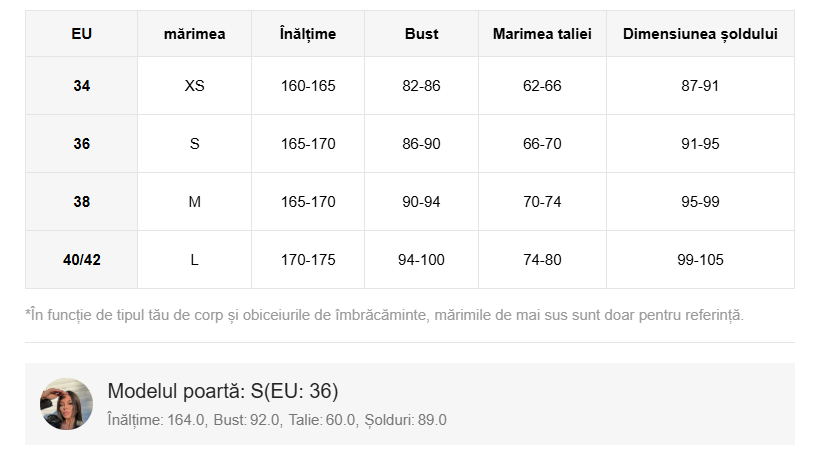This screenshot has width=827, height=463.
Task: Select the mărimea column header
Action: pyautogui.click(x=194, y=34)
